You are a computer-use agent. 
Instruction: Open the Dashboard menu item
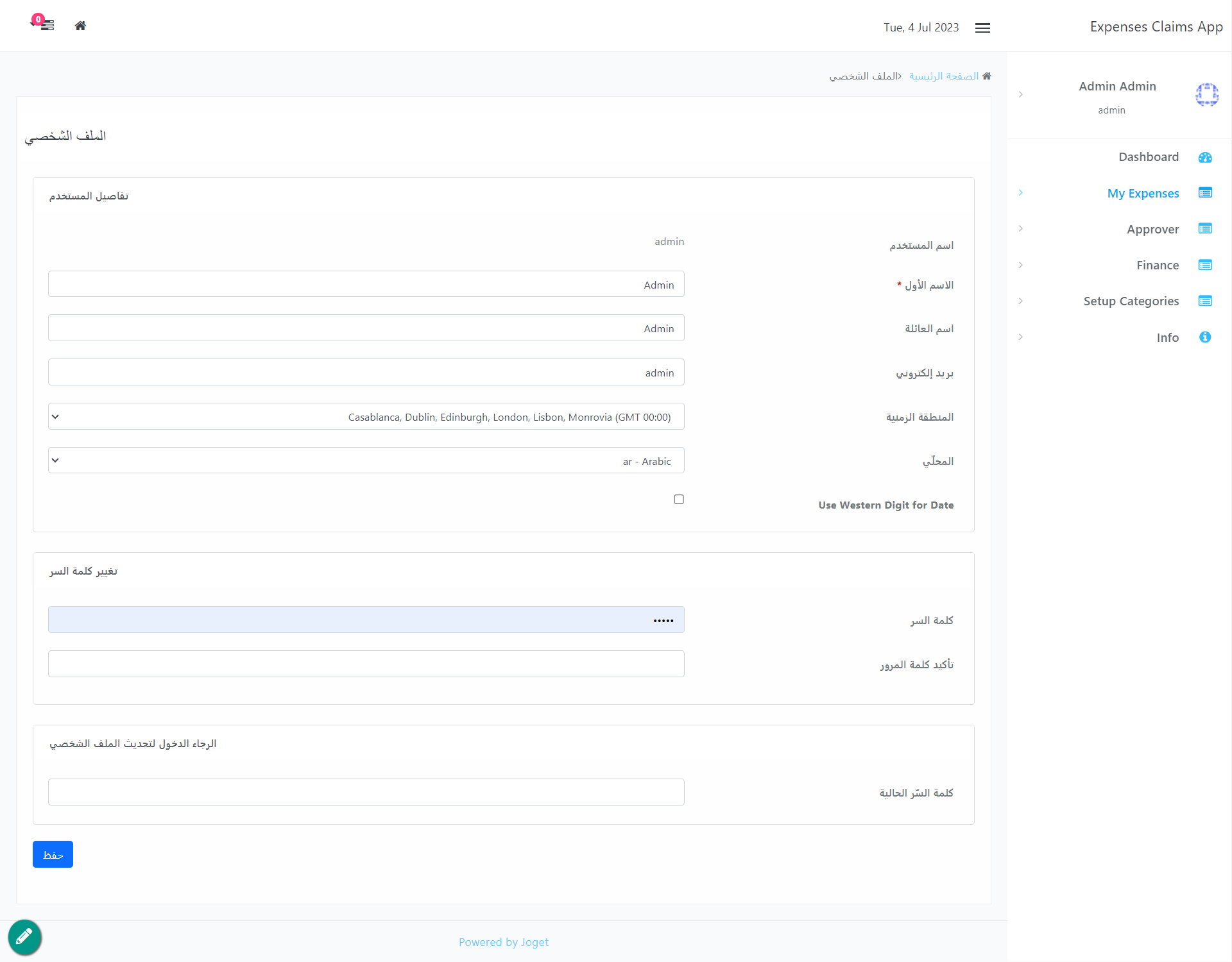pyautogui.click(x=1148, y=157)
